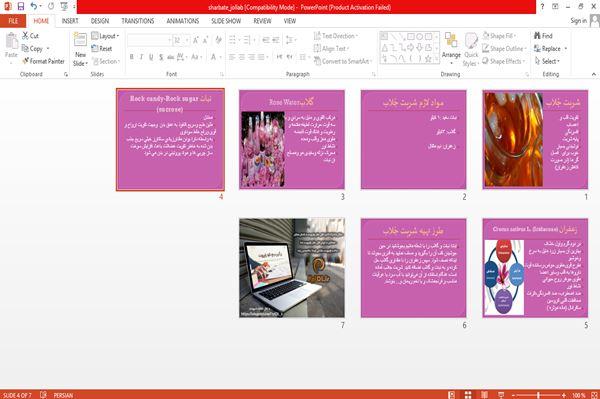Undo the last action
Viewport: 600px width, 399px height.
(34, 6)
